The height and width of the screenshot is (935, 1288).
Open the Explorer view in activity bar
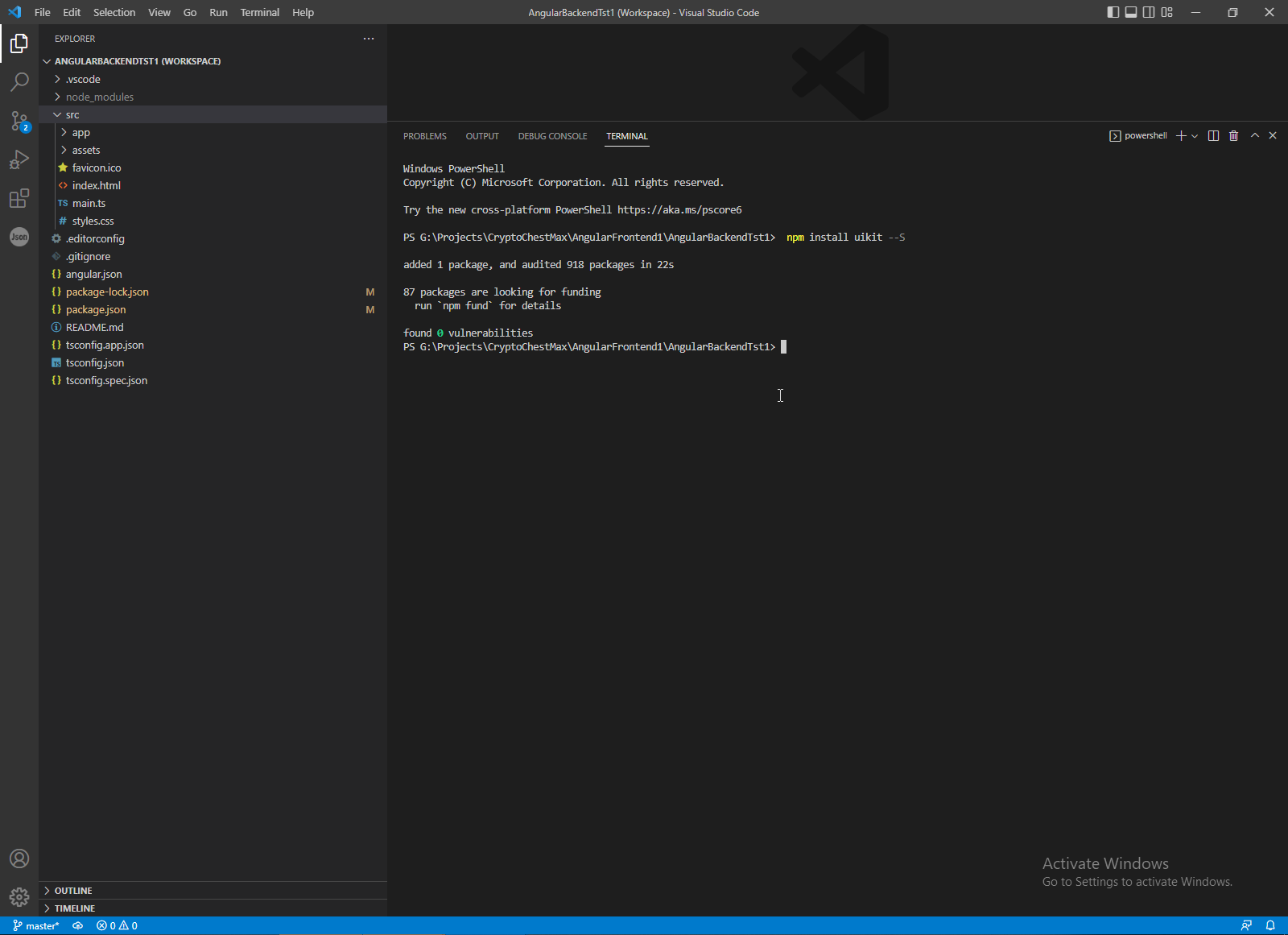[x=19, y=43]
